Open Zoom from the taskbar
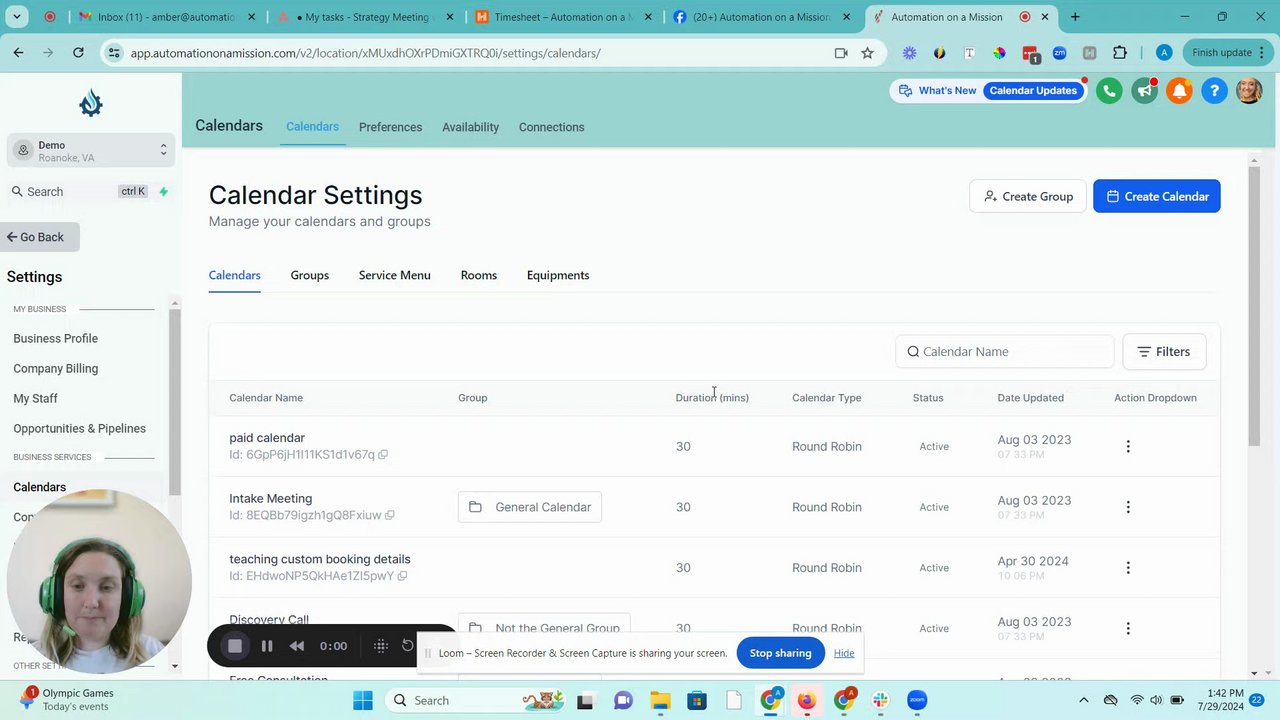 coord(917,700)
